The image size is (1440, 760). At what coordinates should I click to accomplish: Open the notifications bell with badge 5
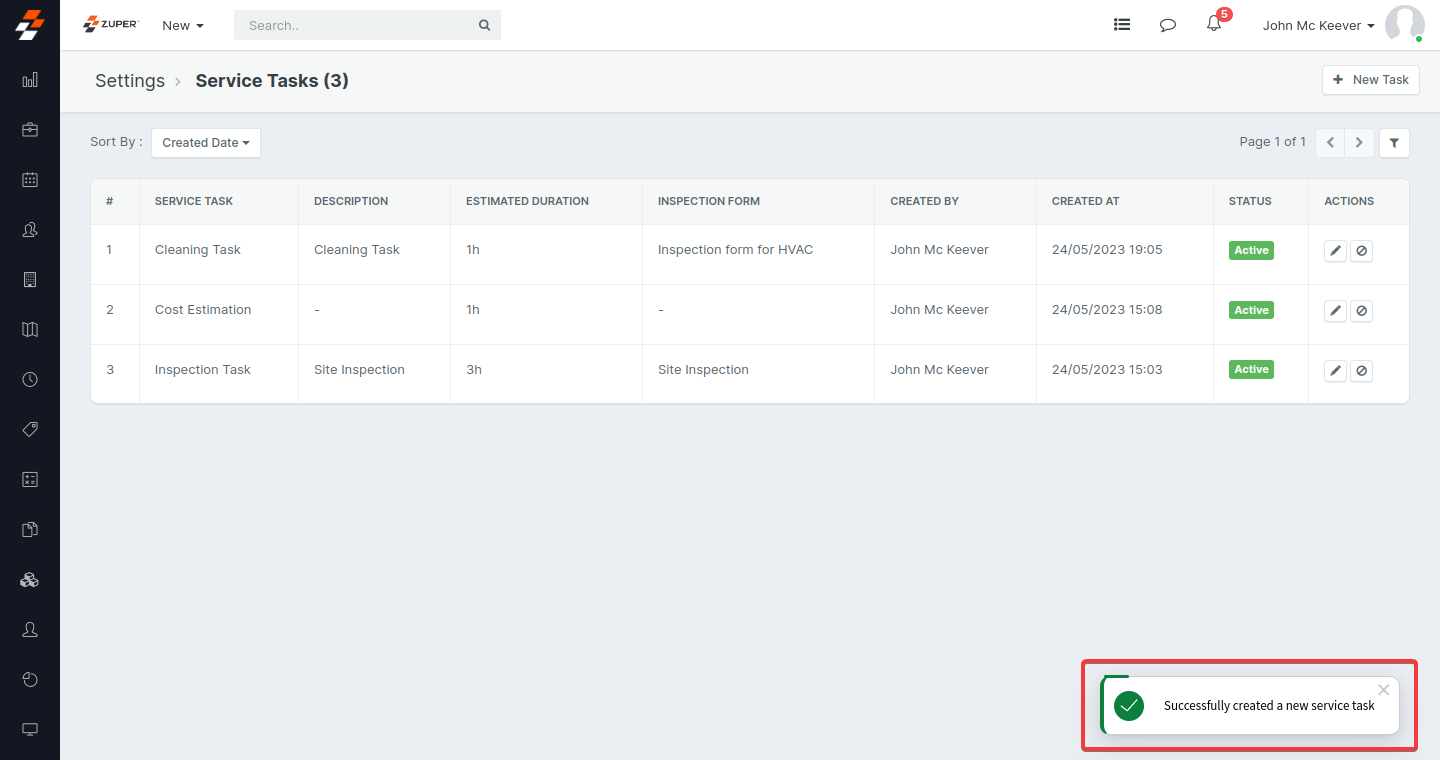[1213, 24]
